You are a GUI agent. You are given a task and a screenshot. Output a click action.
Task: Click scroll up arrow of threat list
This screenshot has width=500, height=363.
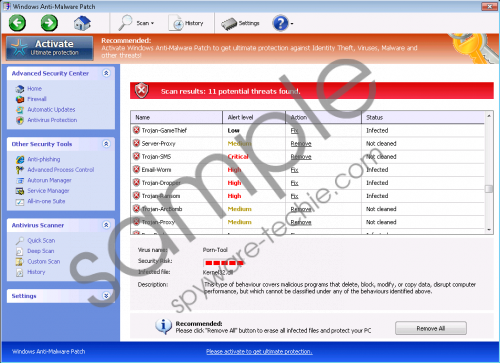(489, 116)
